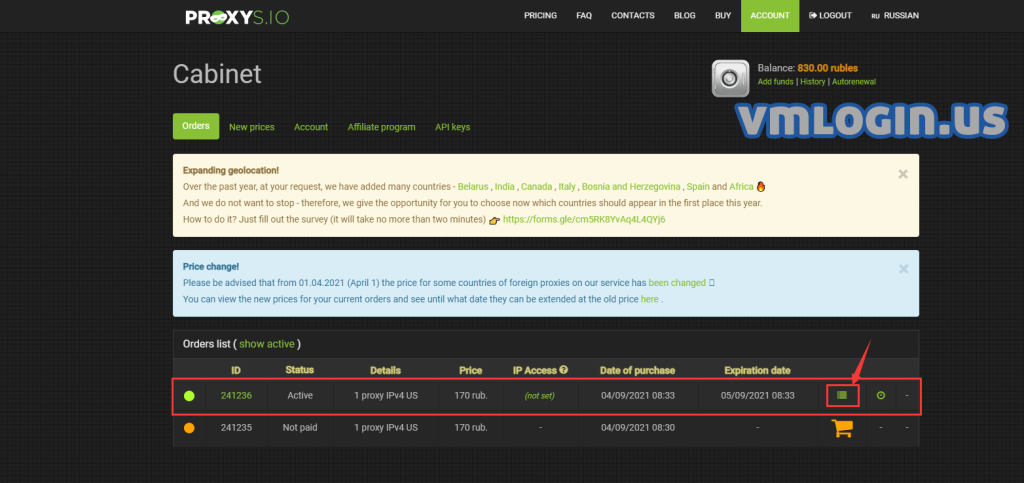
Task: Click the Canada country link
Action: point(536,187)
